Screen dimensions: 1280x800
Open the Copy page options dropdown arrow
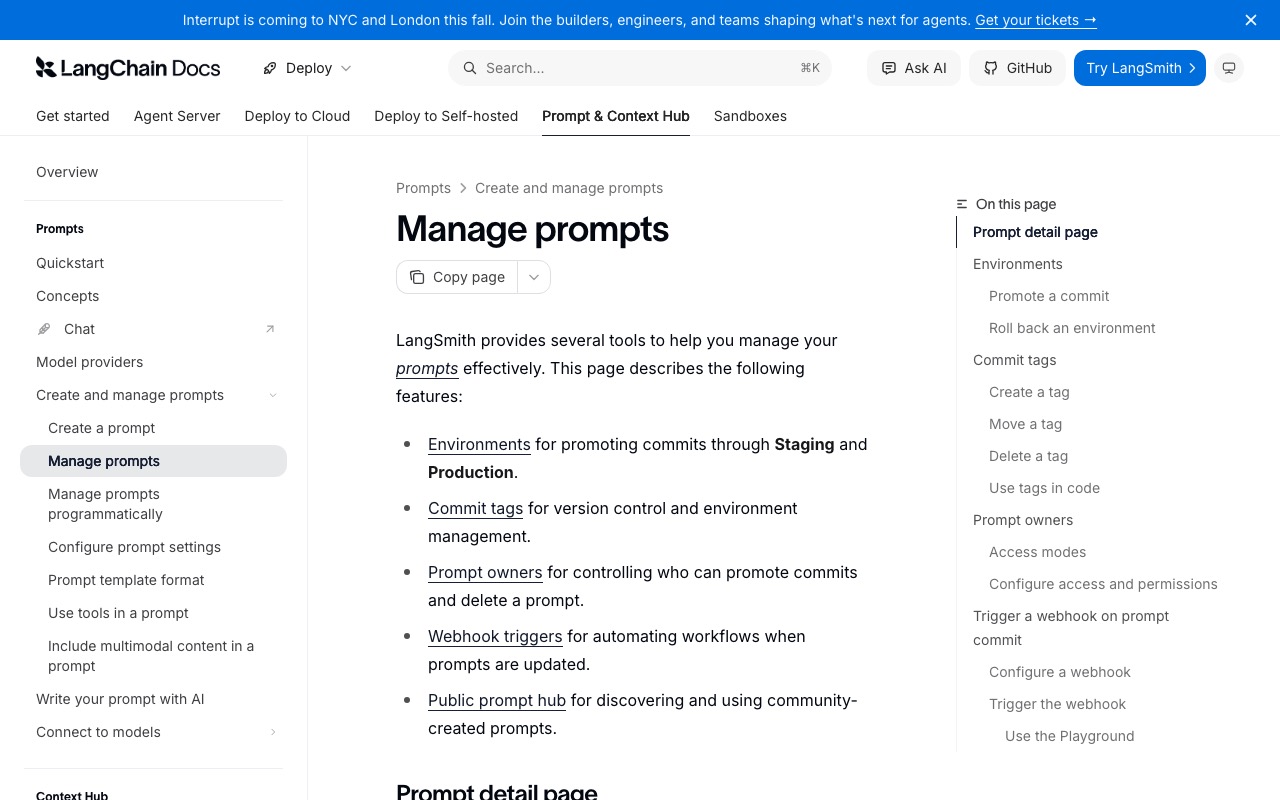point(534,277)
